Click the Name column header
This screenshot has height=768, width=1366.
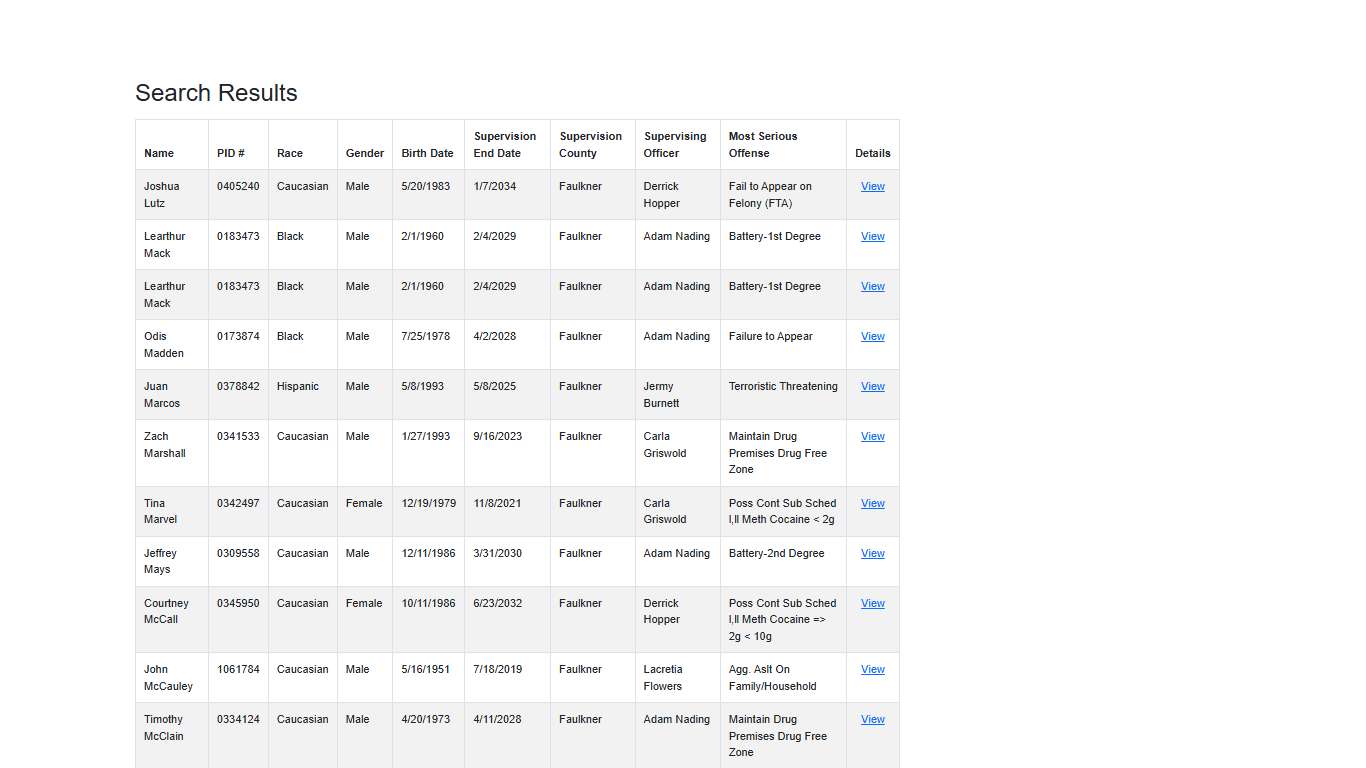[159, 153]
